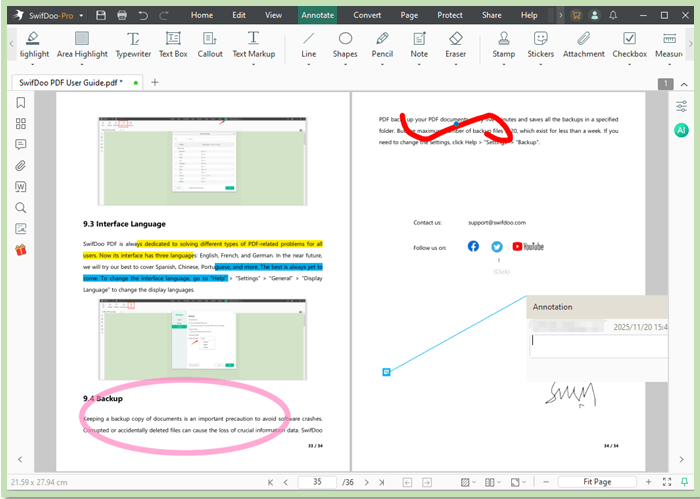Image resolution: width=700 pixels, height=499 pixels.
Task: Click the annotation popup text field
Action: 598,345
